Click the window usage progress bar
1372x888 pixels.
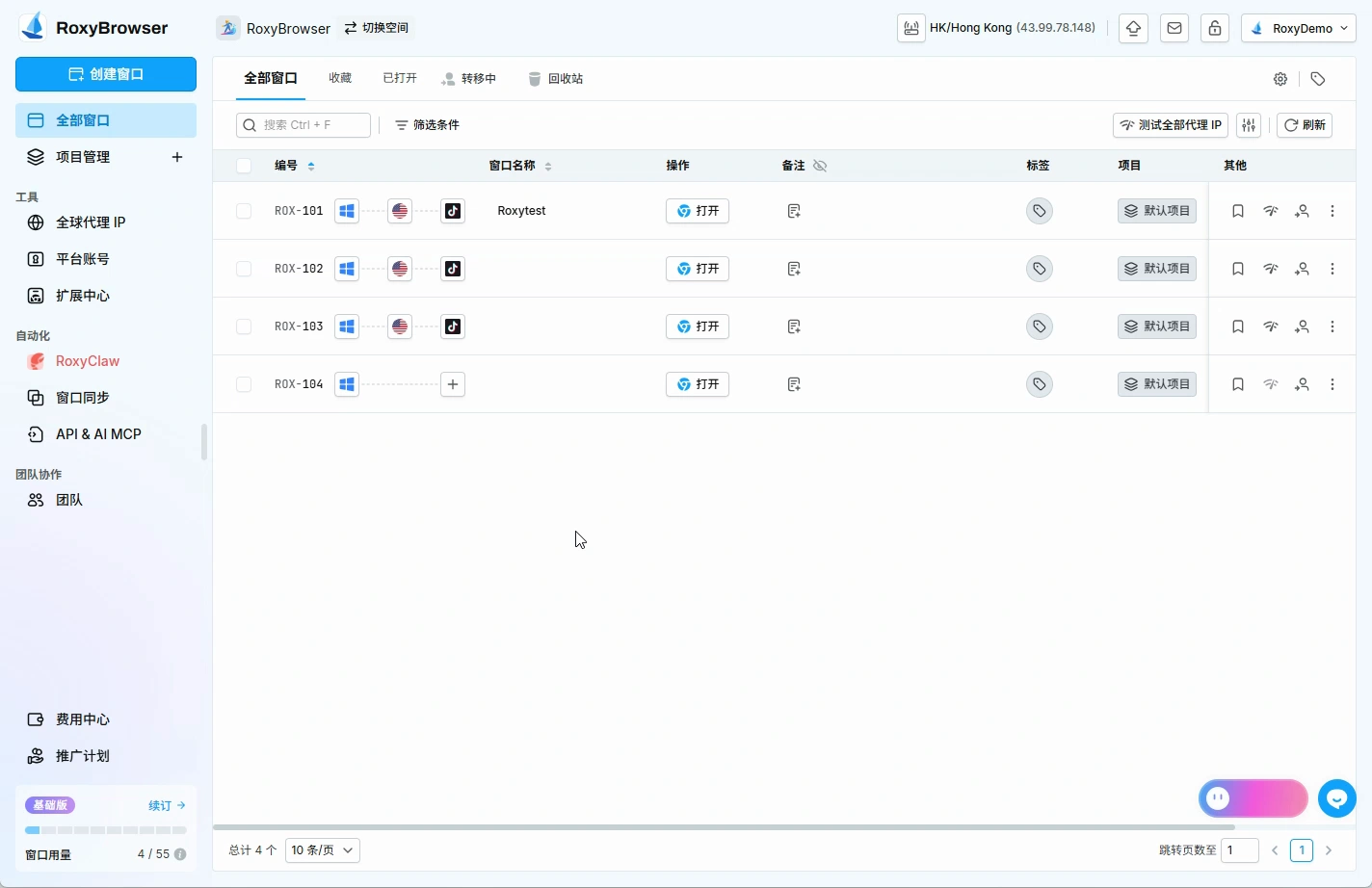point(106,830)
